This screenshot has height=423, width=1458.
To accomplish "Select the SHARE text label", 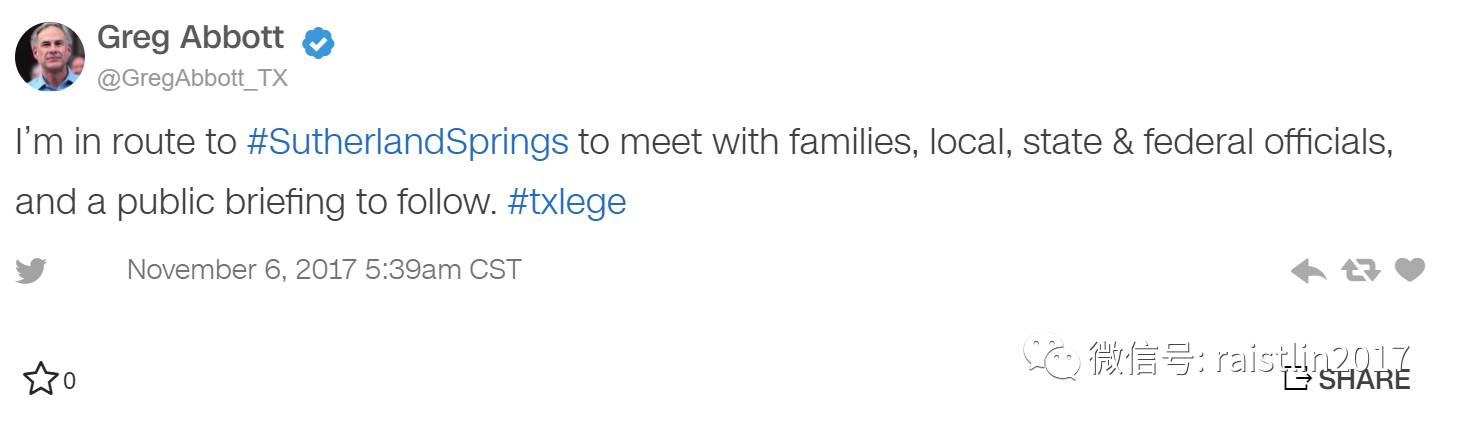I will 1364,380.
